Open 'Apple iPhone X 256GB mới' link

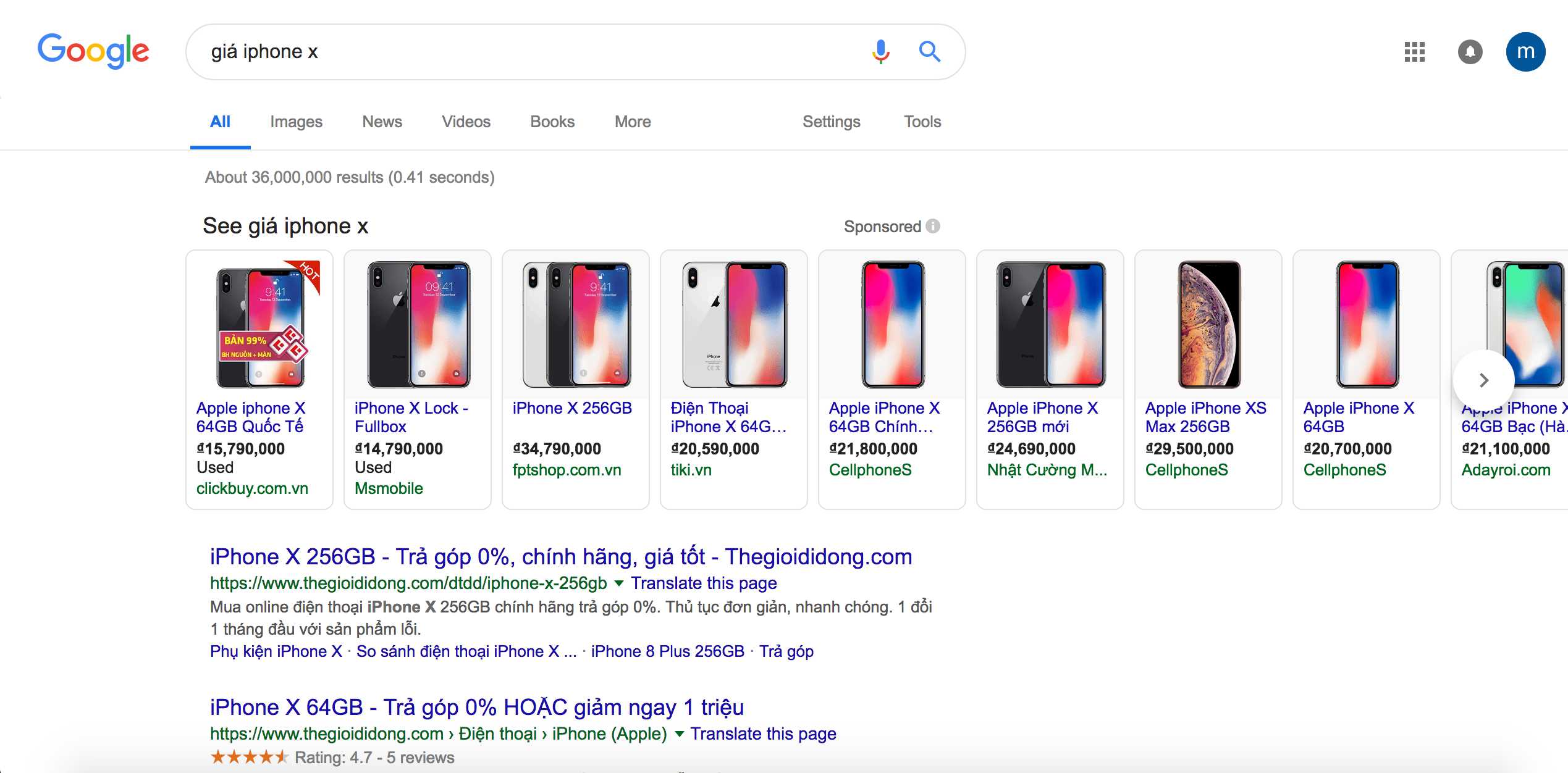(x=1042, y=417)
